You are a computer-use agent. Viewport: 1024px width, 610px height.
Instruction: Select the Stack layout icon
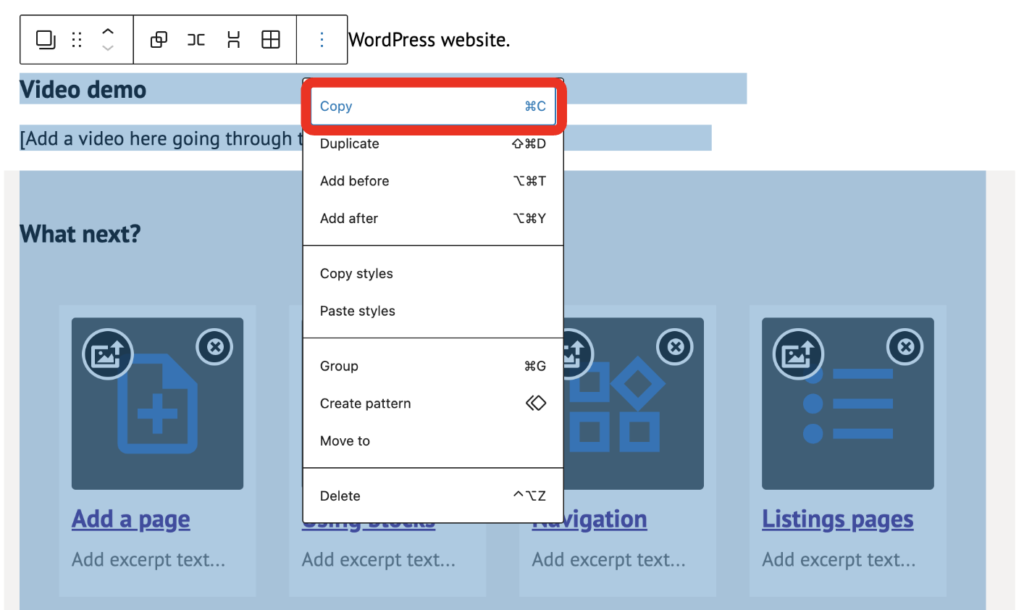click(x=233, y=40)
